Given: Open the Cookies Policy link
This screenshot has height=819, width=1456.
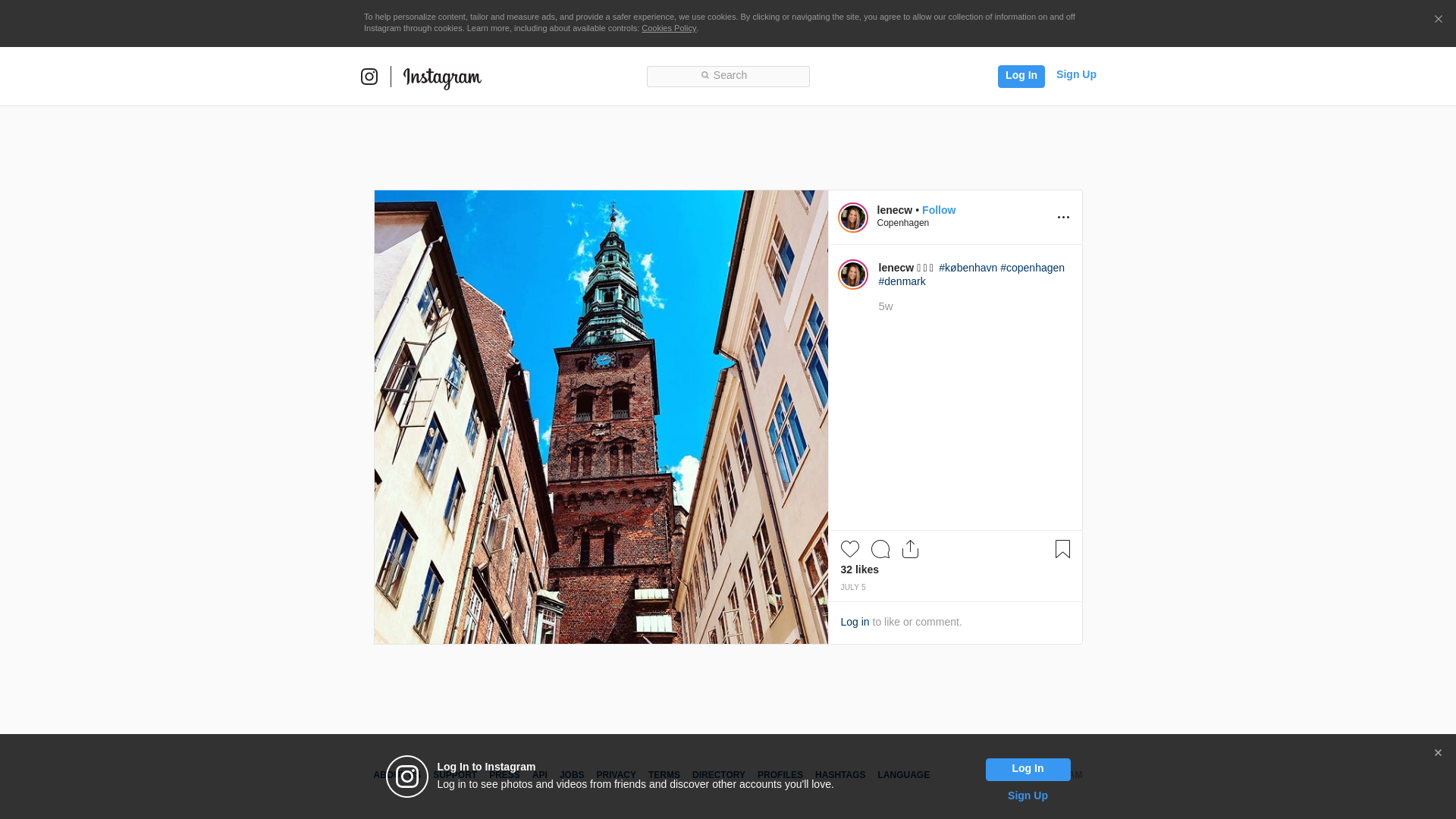Looking at the screenshot, I should tap(668, 28).
